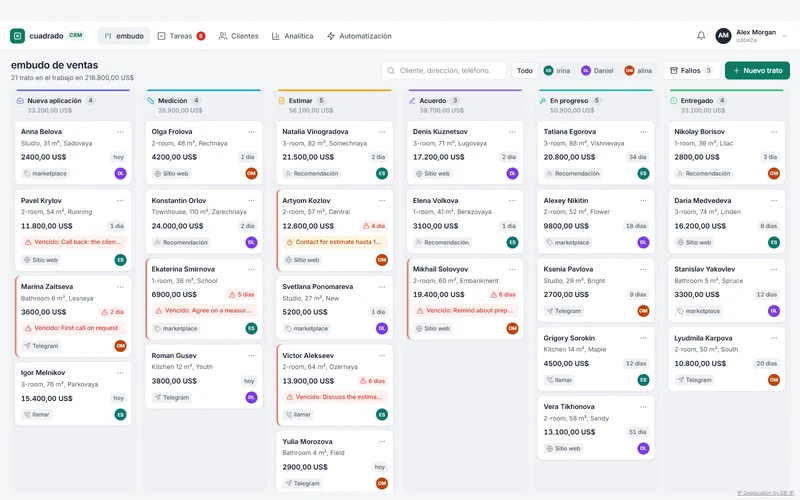The image size is (800, 500).
Task: Click the cuadrado CRM logo icon
Action: coord(17,36)
